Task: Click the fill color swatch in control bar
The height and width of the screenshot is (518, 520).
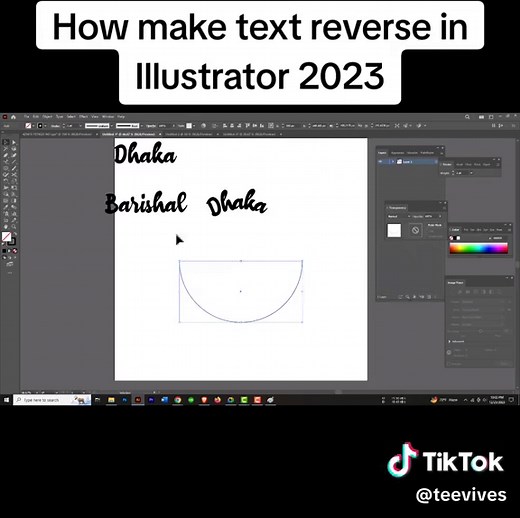Action: (x=29, y=126)
